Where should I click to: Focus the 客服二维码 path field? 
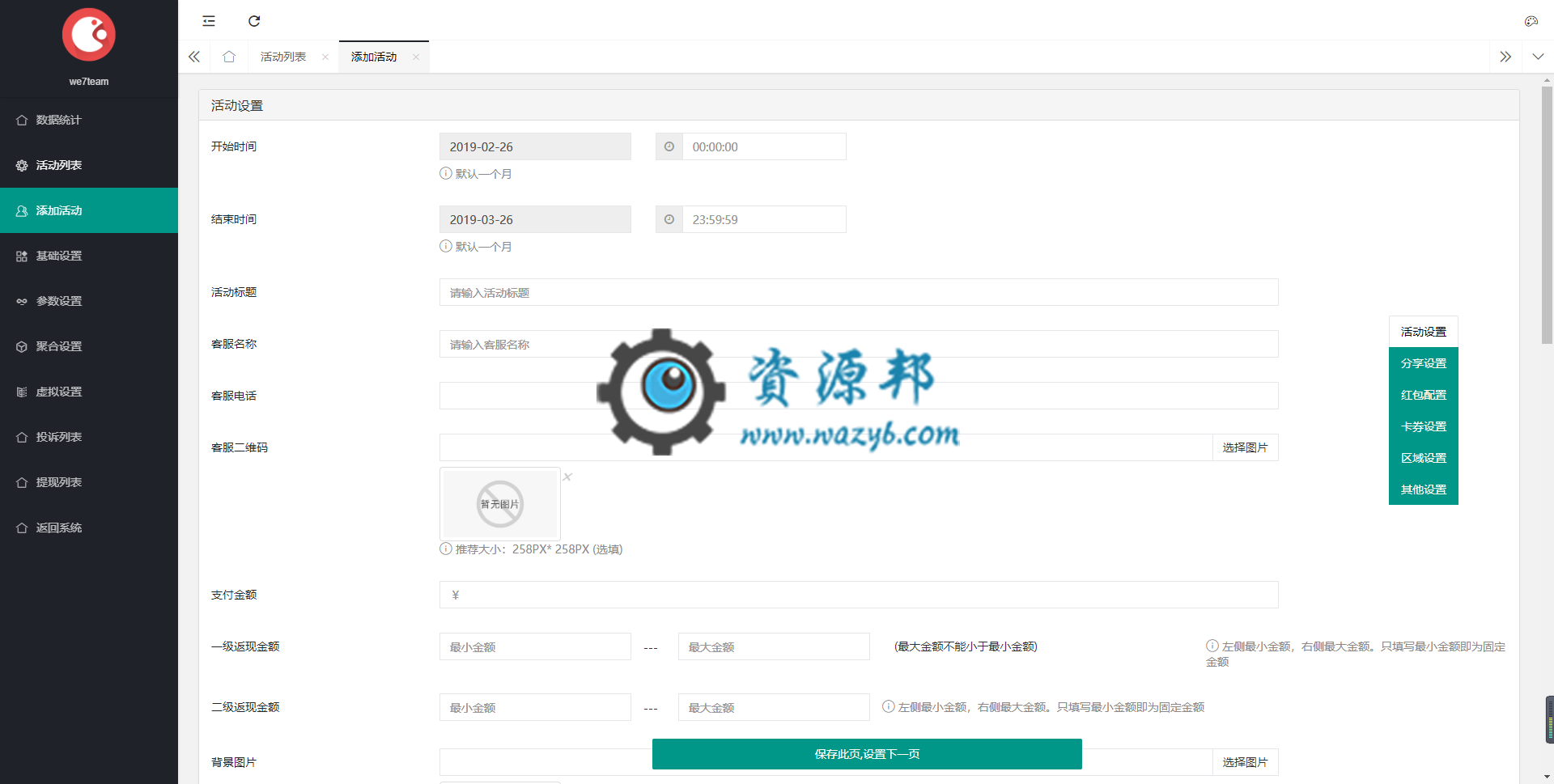click(826, 447)
